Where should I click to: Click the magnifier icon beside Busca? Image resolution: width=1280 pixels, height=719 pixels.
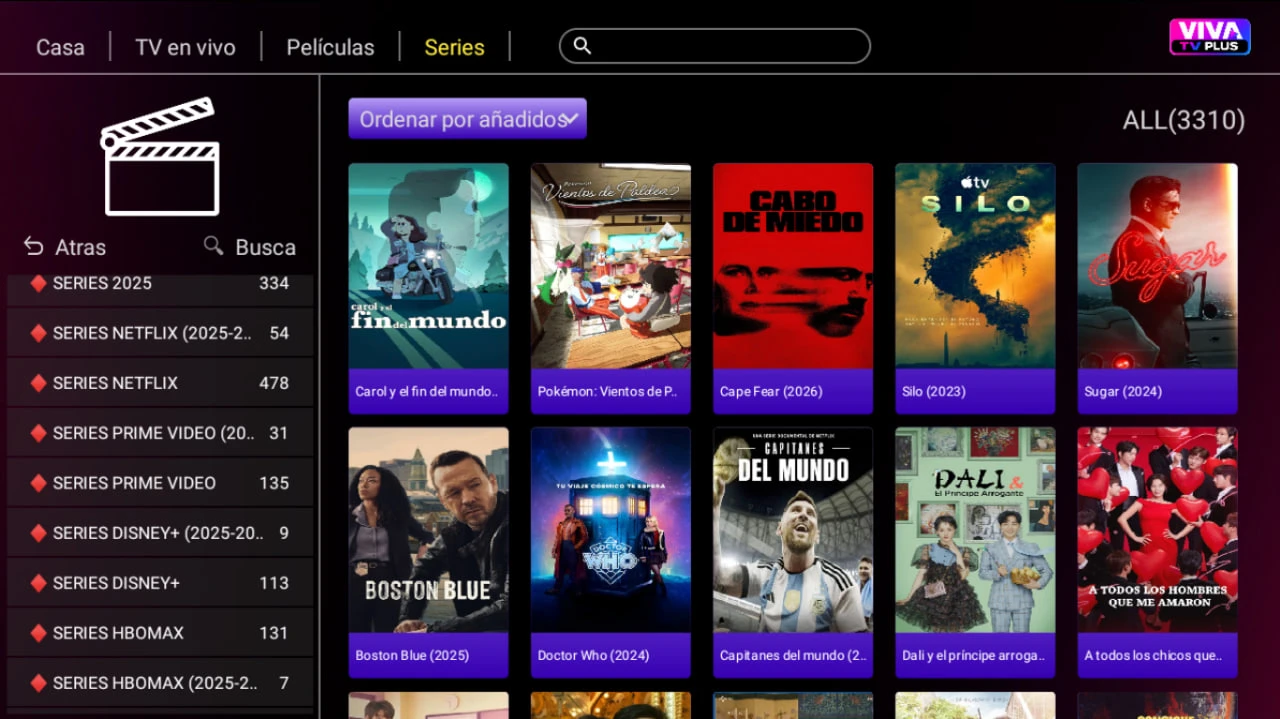point(213,245)
